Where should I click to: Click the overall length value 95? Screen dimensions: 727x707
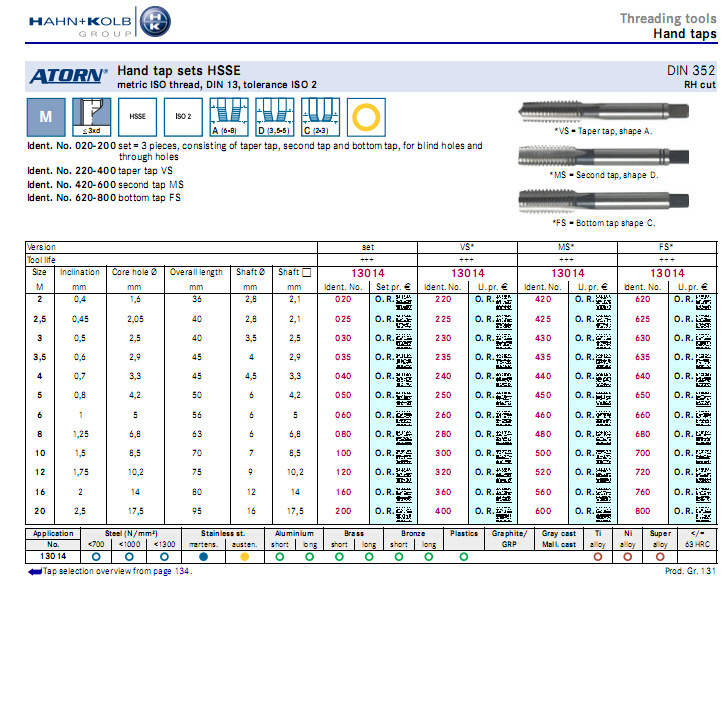[197, 511]
